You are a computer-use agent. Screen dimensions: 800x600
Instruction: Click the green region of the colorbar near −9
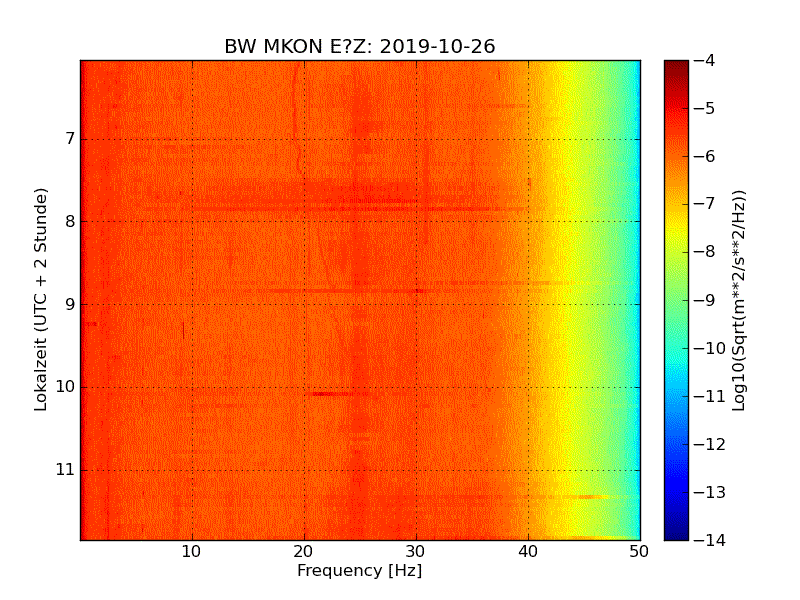click(676, 300)
